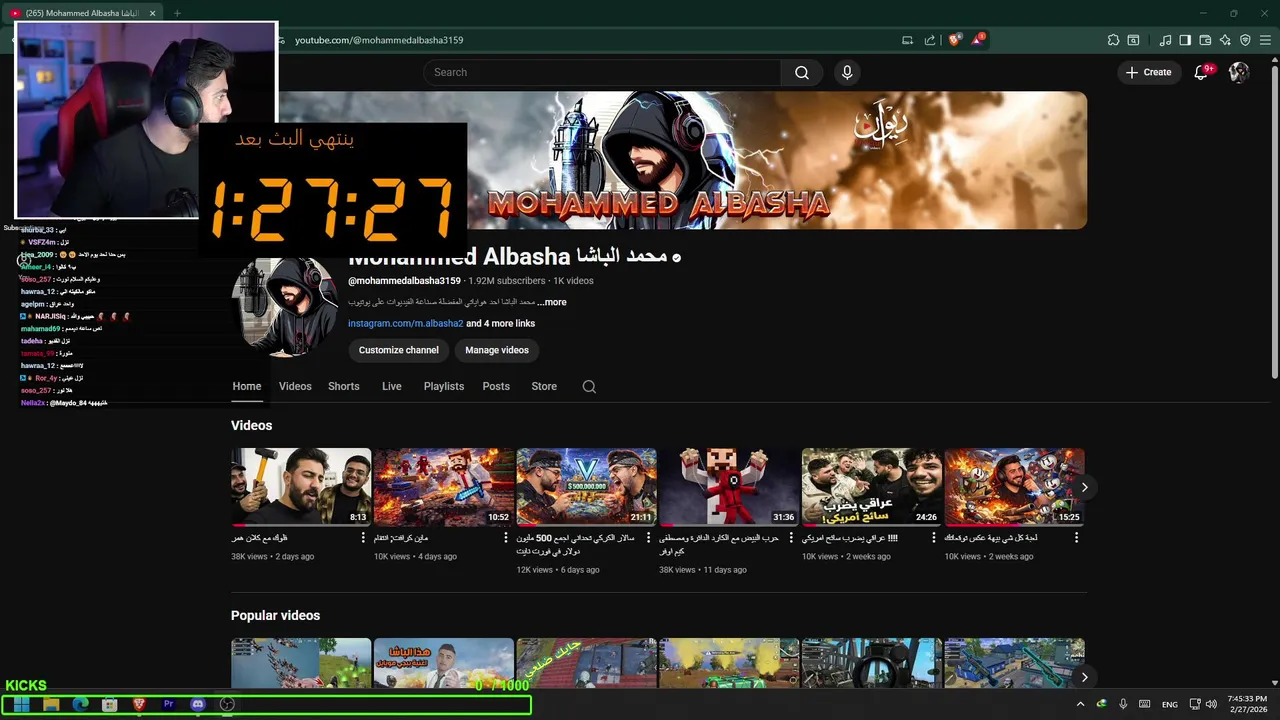Toggle the browser sidebar panel
This screenshot has height=720, width=1280.
click(1185, 40)
